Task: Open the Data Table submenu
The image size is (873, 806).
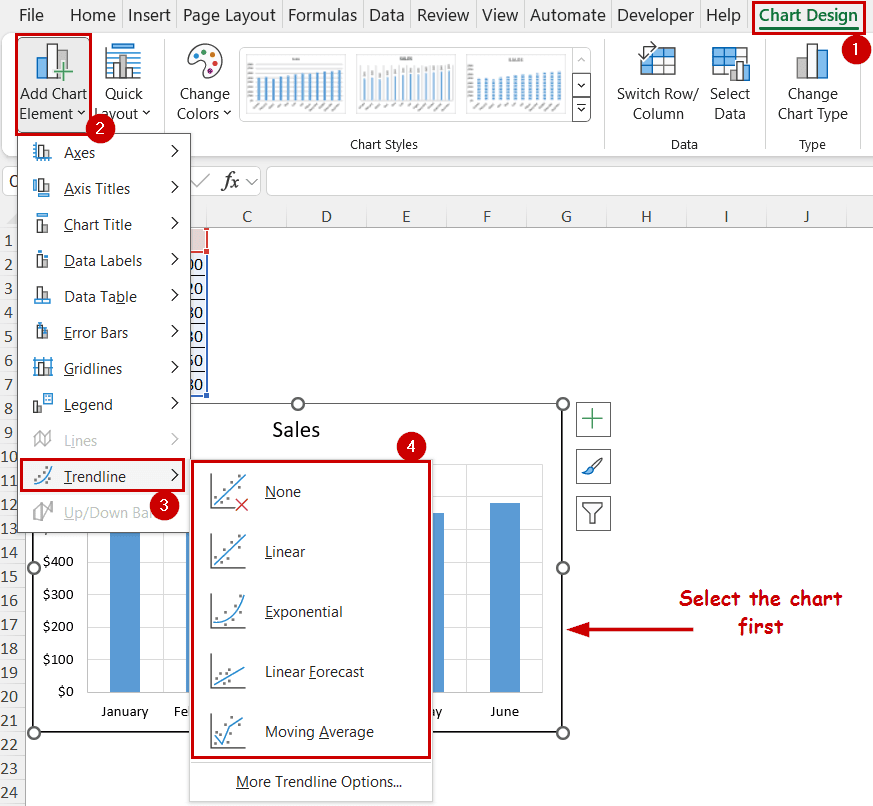Action: coord(105,296)
